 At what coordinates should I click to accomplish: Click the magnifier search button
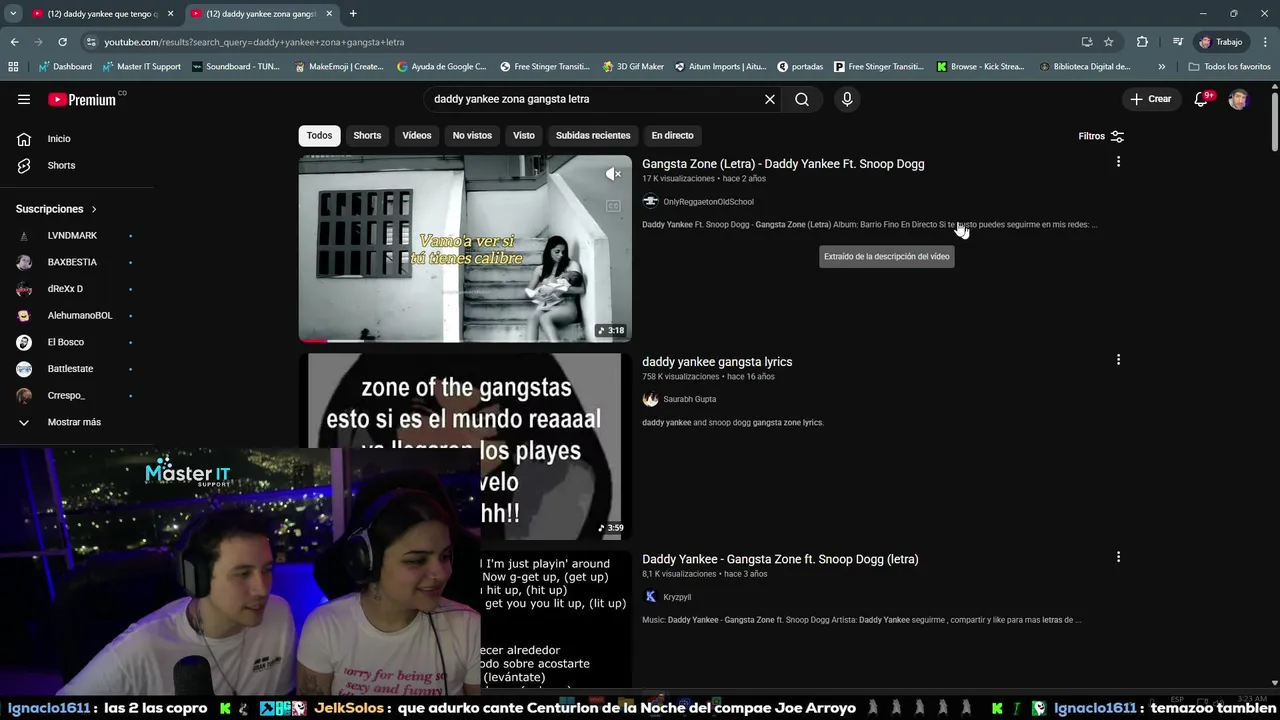(802, 99)
